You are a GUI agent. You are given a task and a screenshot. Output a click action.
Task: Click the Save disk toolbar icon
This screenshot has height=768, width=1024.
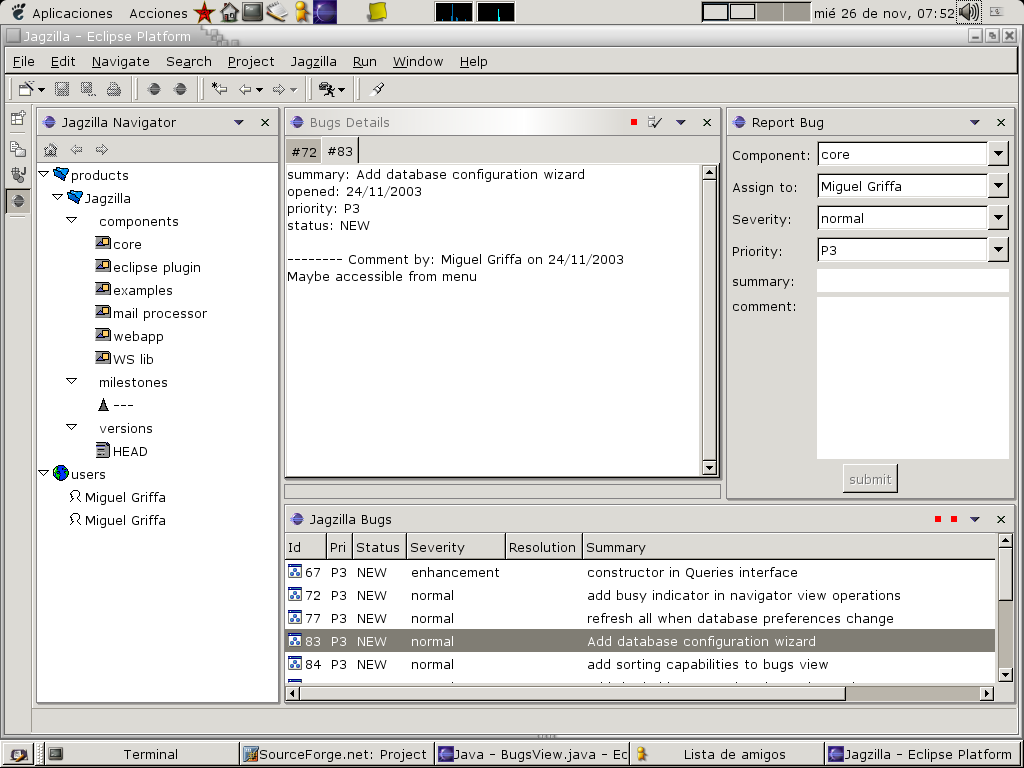click(62, 89)
